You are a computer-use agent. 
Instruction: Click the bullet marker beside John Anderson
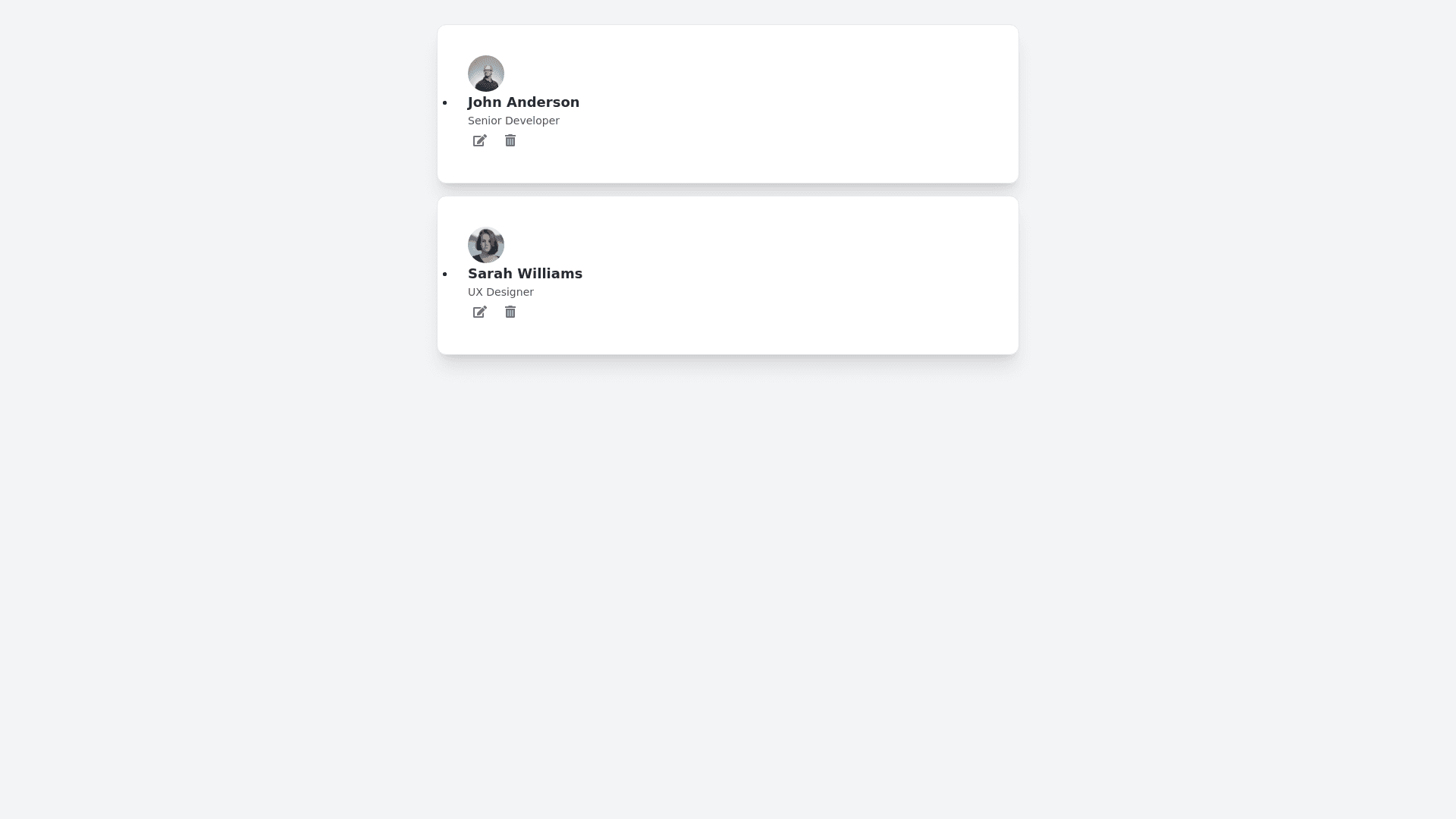tap(445, 103)
